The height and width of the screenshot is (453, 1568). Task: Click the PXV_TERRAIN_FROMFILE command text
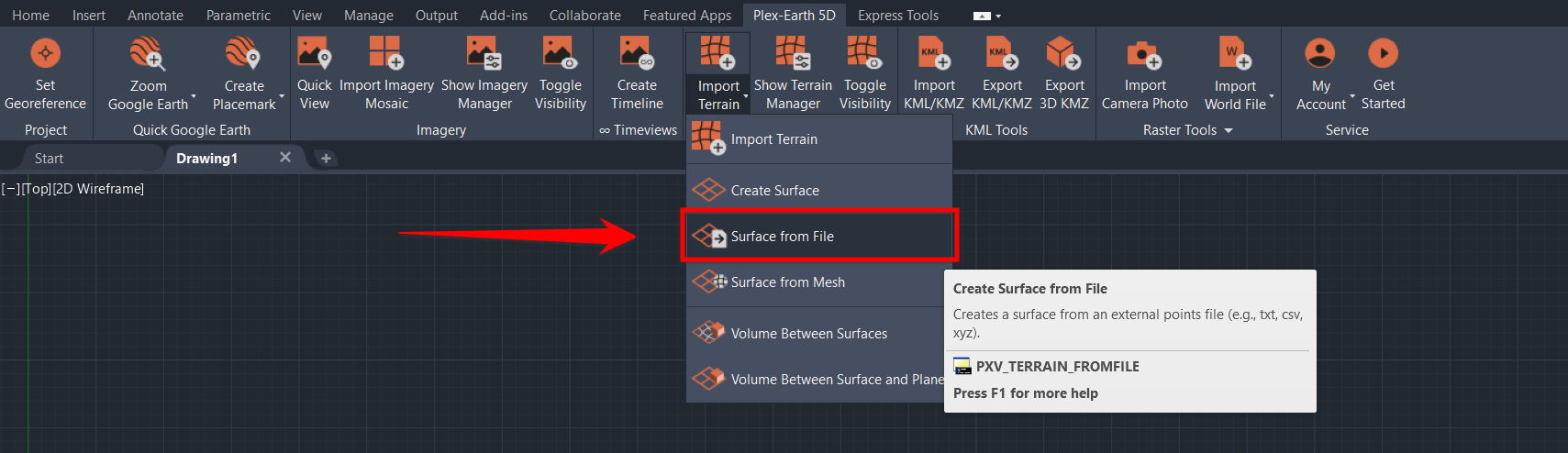pyautogui.click(x=1057, y=366)
